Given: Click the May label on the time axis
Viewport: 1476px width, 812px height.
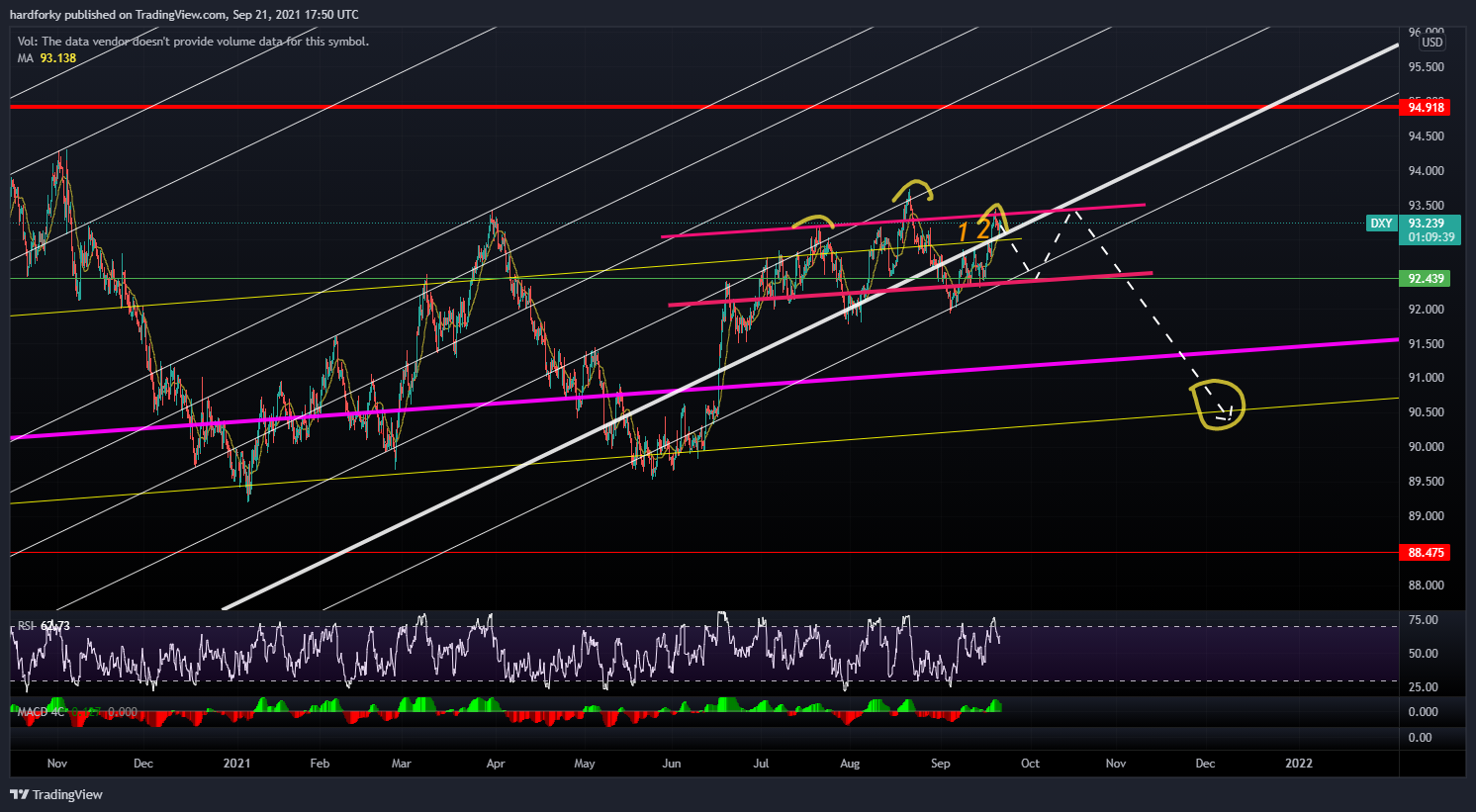Looking at the screenshot, I should [x=585, y=764].
